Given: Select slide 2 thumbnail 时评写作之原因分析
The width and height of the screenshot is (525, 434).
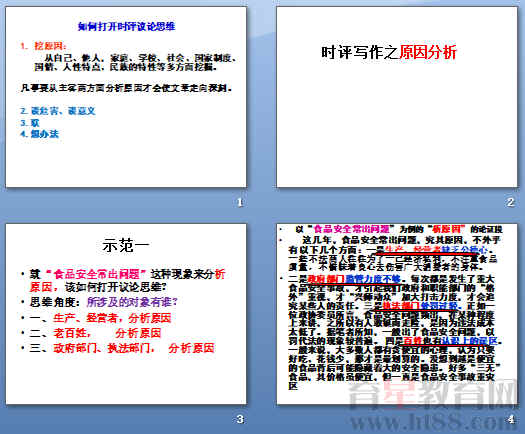Looking at the screenshot, I should click(397, 97).
